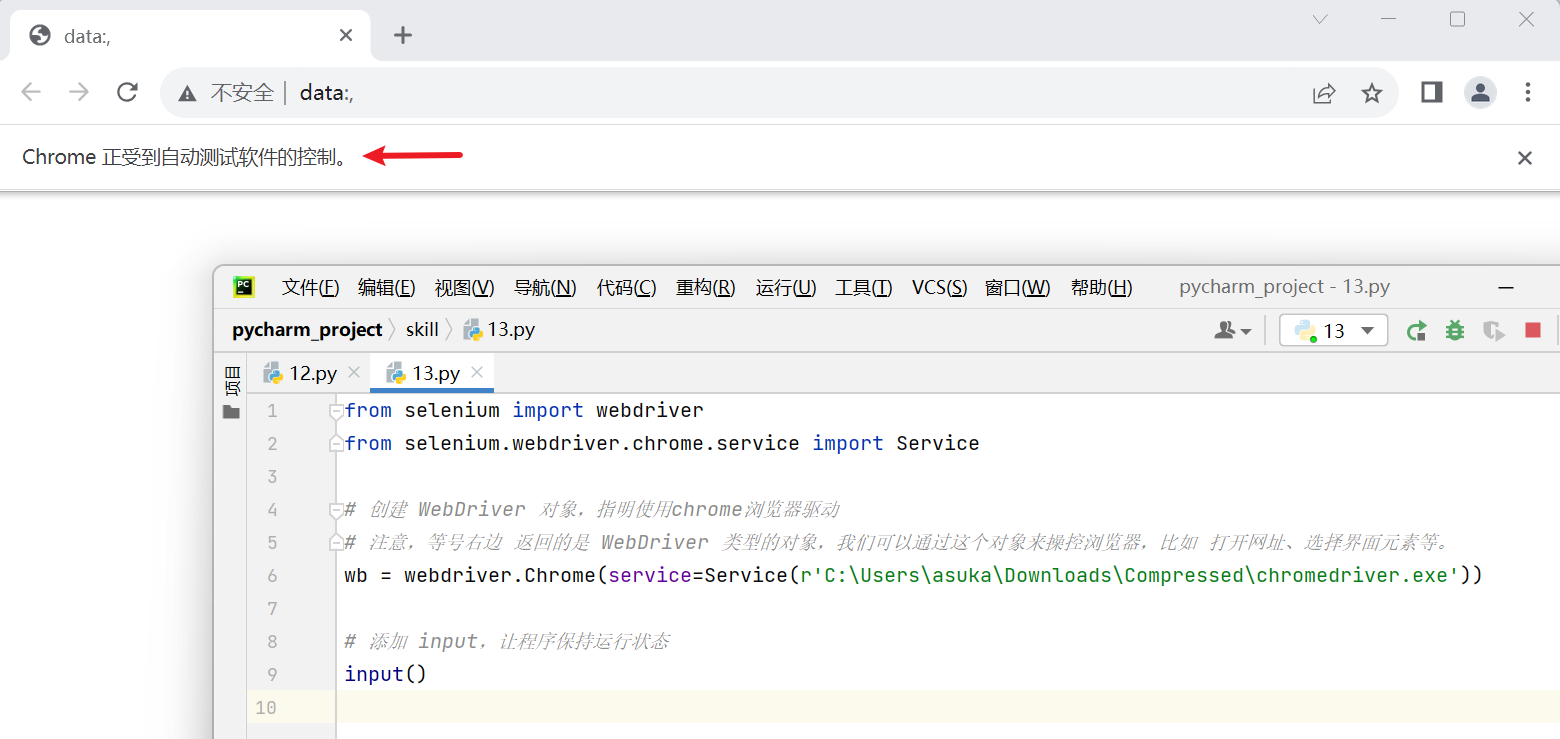Open Chrome side panel

click(1431, 93)
